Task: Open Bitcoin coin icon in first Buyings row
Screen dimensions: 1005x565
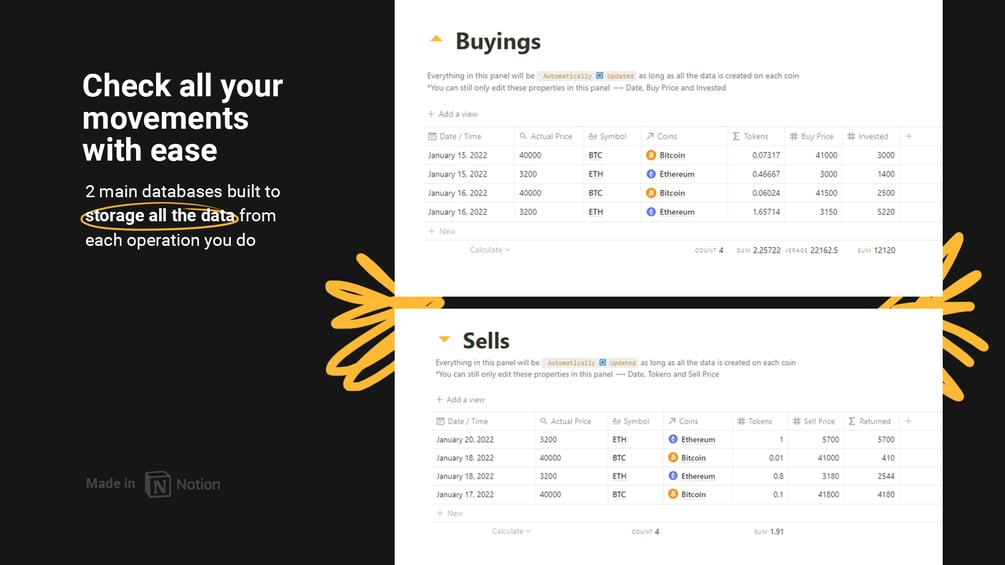Action: 651,155
